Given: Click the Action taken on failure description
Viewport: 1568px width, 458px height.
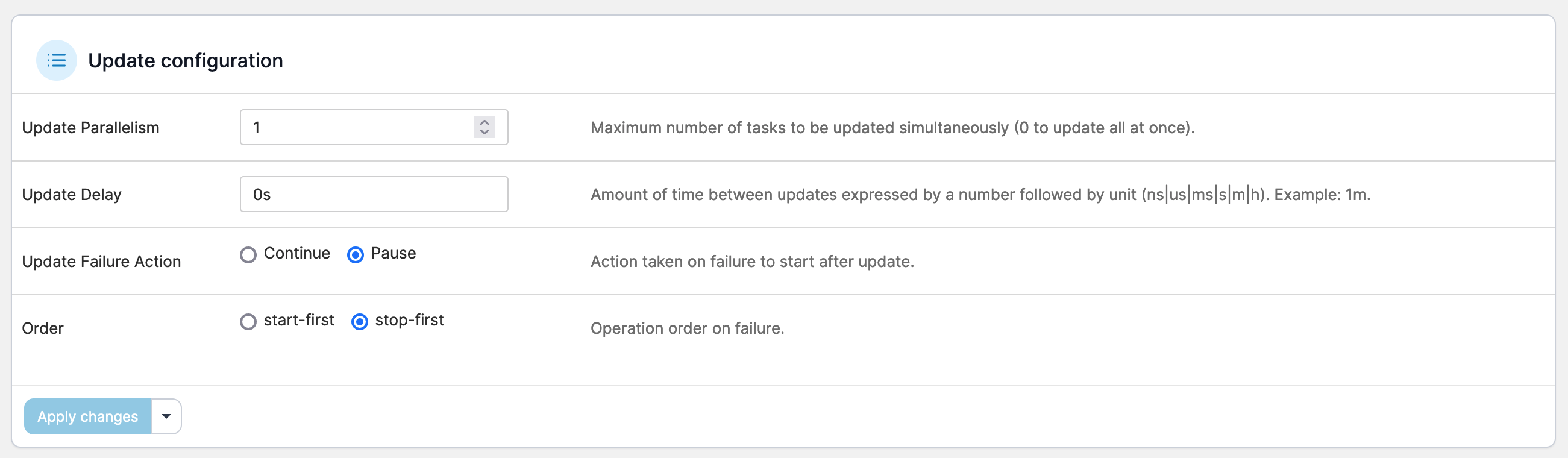Looking at the screenshot, I should [752, 262].
